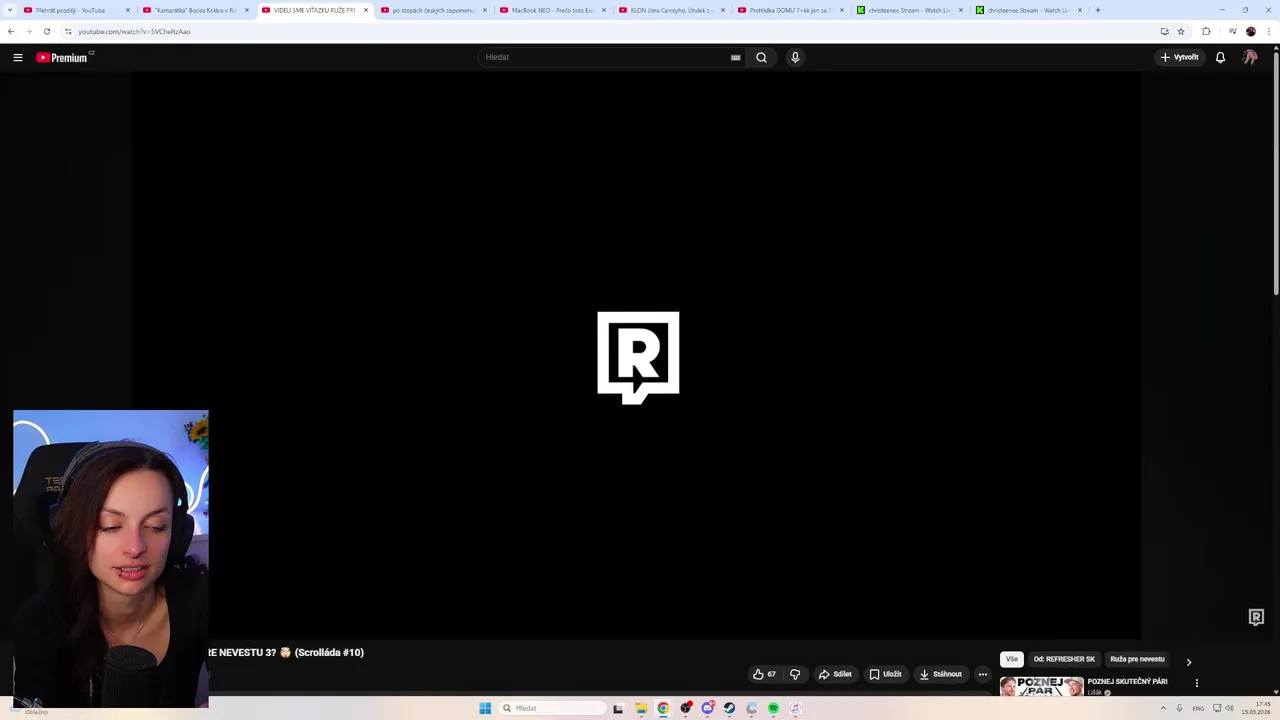
Task: Open more actions three-dot menu under video
Action: coord(982,674)
